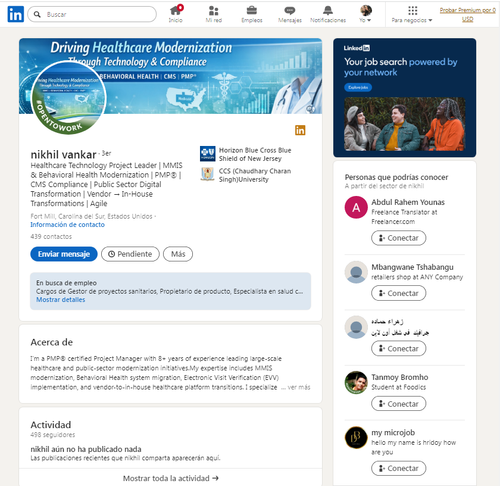Click my microjob avatar logo

tap(356, 437)
